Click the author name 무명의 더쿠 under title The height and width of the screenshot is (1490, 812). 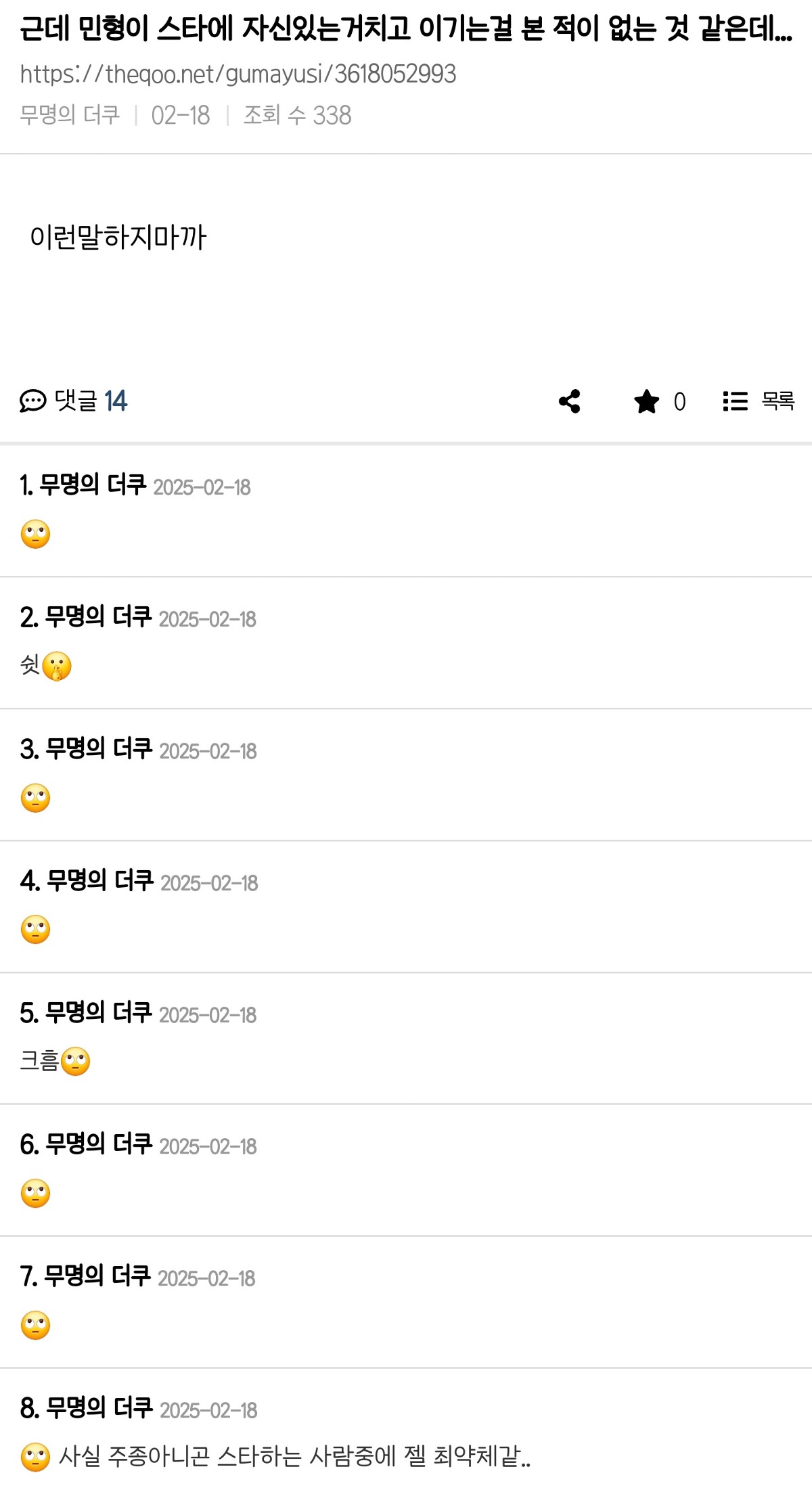coord(70,115)
